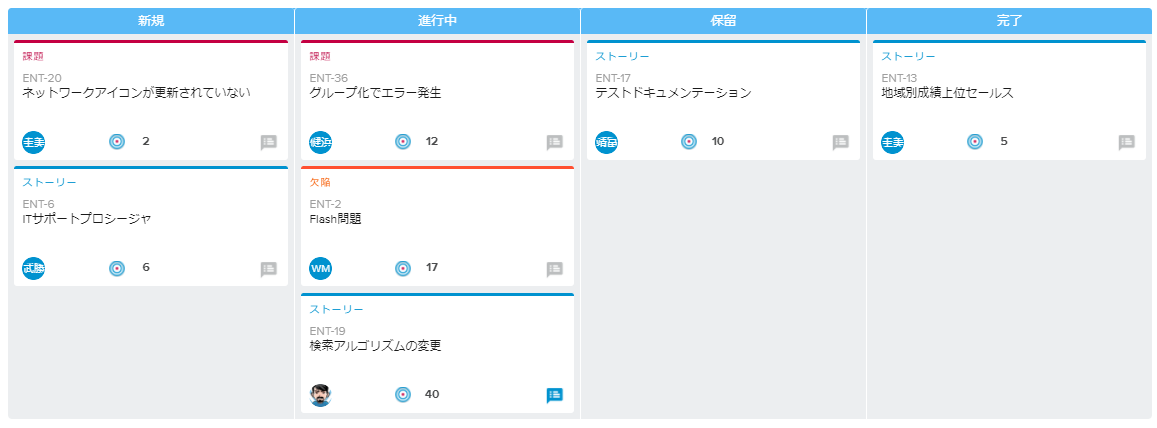The width and height of the screenshot is (1157, 428).
Task: Click the target icon on ENT-17 card
Action: (x=689, y=142)
